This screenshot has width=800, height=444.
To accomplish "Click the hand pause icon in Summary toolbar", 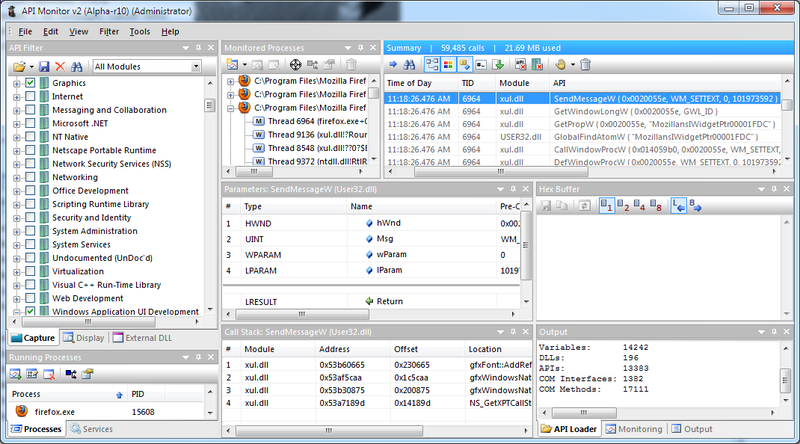I will pos(560,64).
